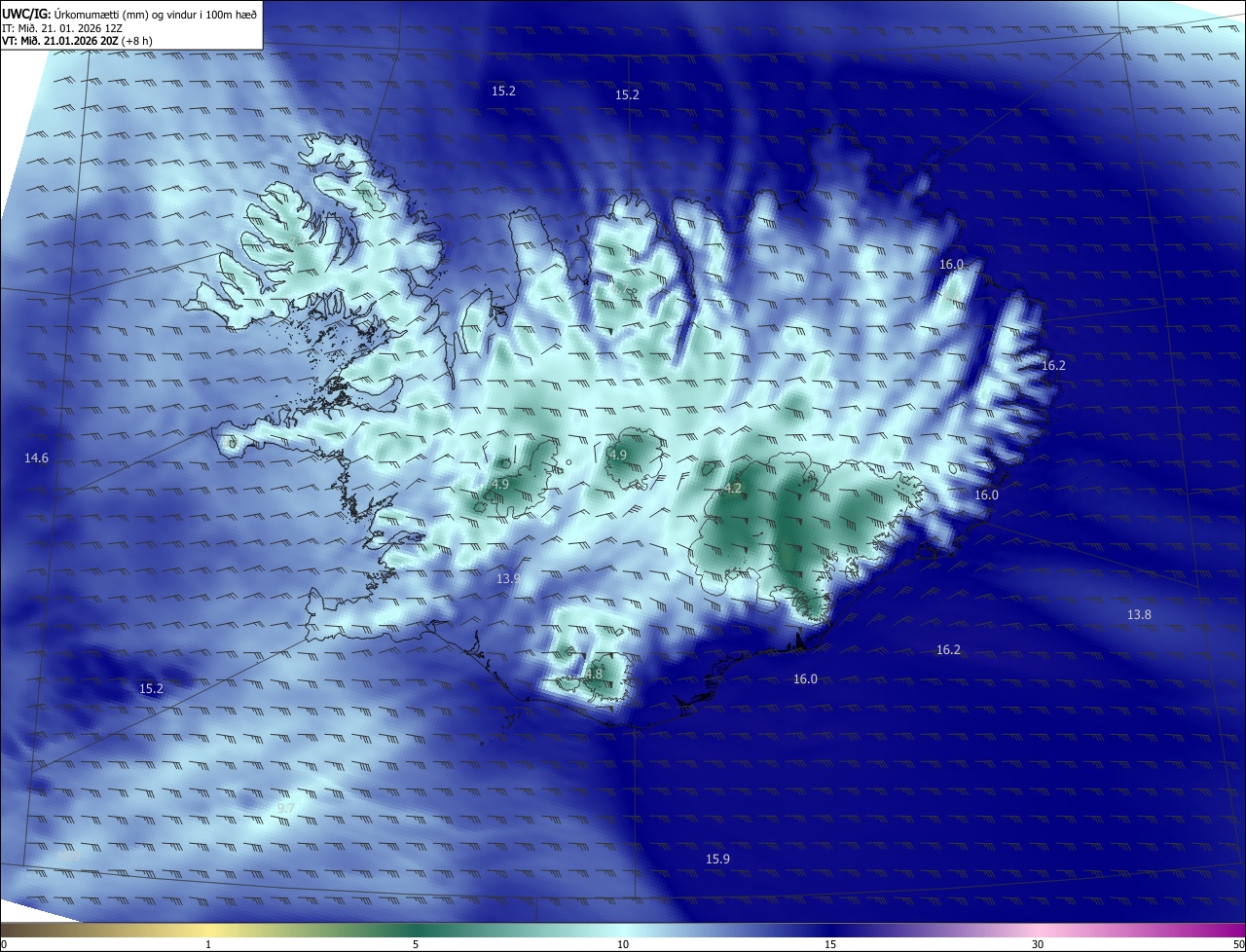This screenshot has width=1246, height=952.
Task: Click the 14.6 value label on the map
Action: (x=36, y=458)
